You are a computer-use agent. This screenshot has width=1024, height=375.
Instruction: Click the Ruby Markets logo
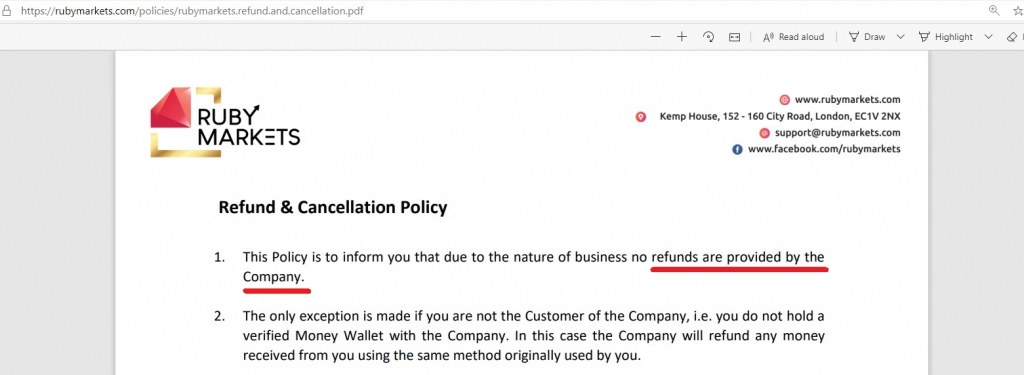coord(225,122)
